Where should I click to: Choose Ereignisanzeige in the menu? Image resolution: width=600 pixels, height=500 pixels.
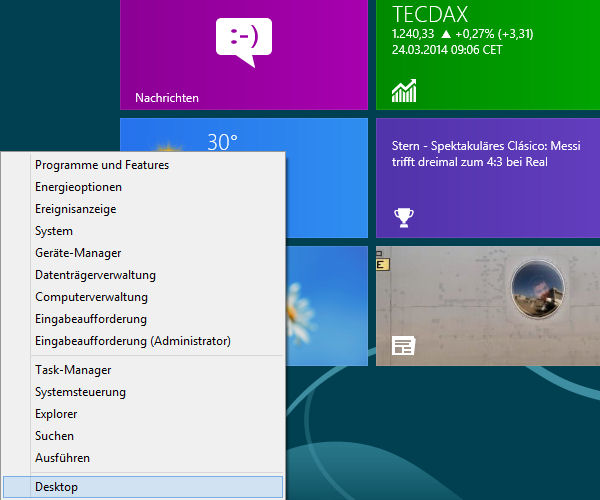tap(76, 209)
